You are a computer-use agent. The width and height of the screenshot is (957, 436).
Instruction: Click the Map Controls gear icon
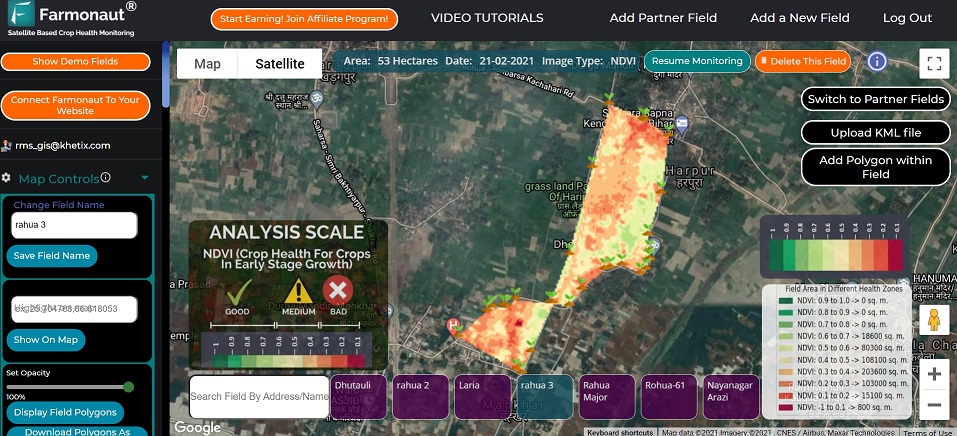point(6,178)
